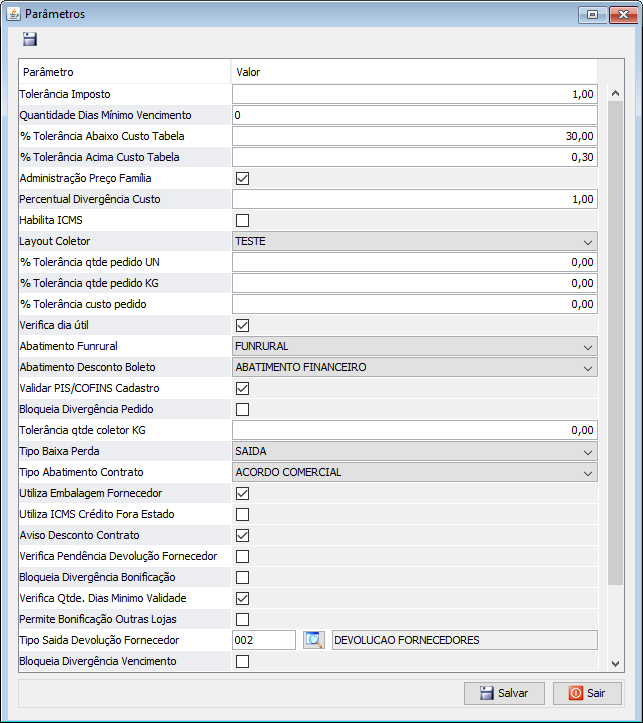Click the vertical scrollbar thumb
Image resolution: width=643 pixels, height=723 pixels.
pos(615,343)
